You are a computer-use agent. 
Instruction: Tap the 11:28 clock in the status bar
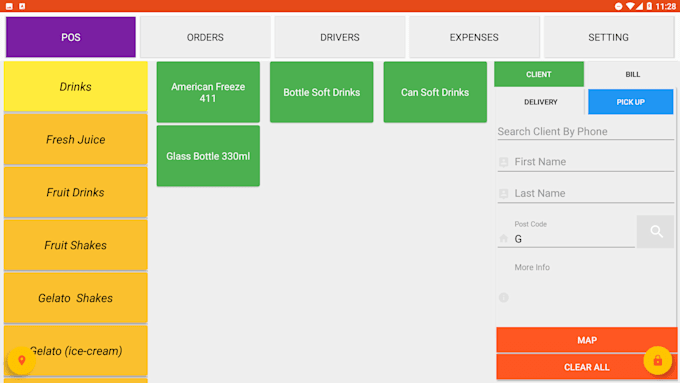click(x=665, y=6)
